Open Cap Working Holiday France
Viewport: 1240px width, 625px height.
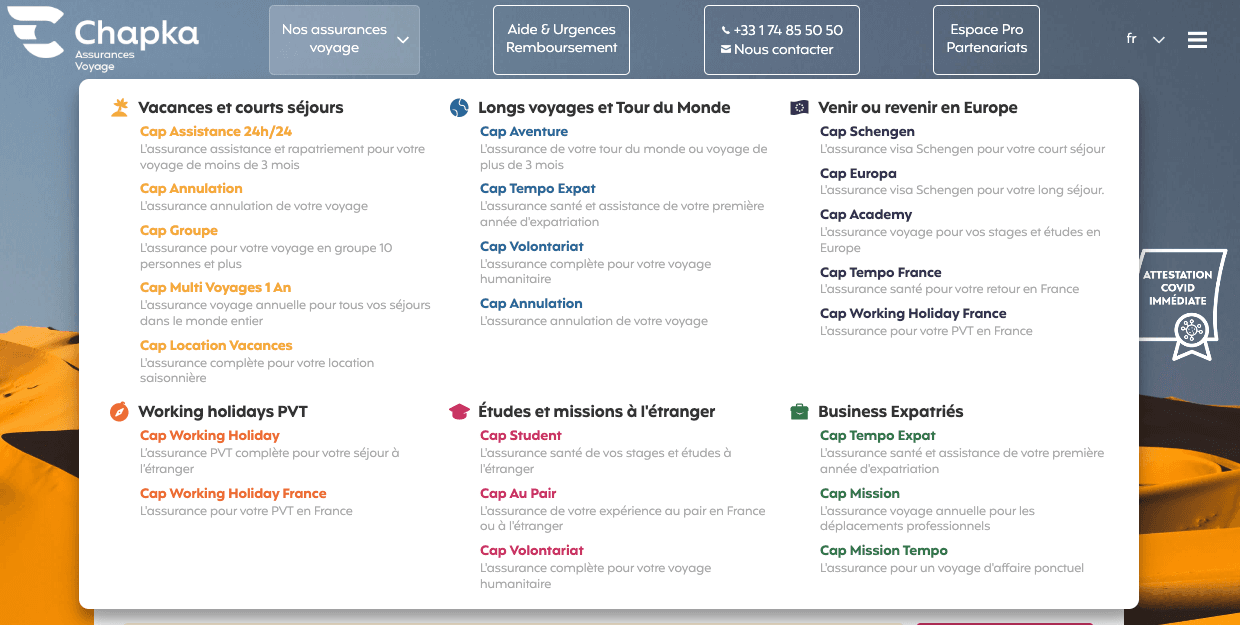point(233,493)
